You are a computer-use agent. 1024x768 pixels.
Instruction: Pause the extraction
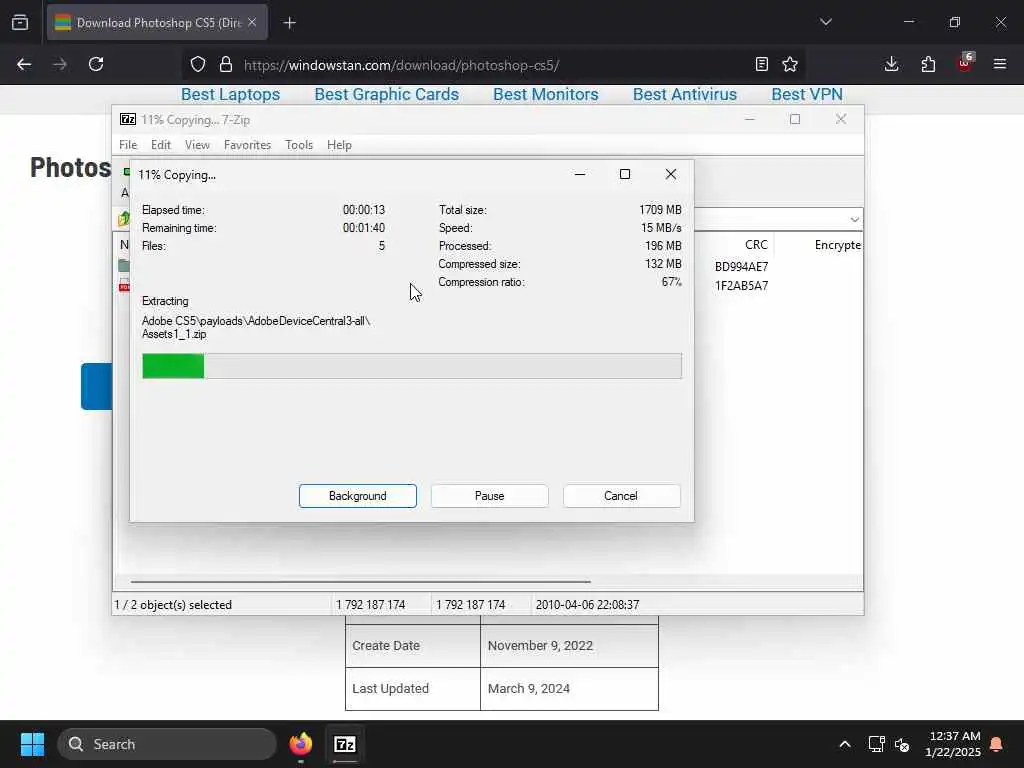click(x=489, y=496)
